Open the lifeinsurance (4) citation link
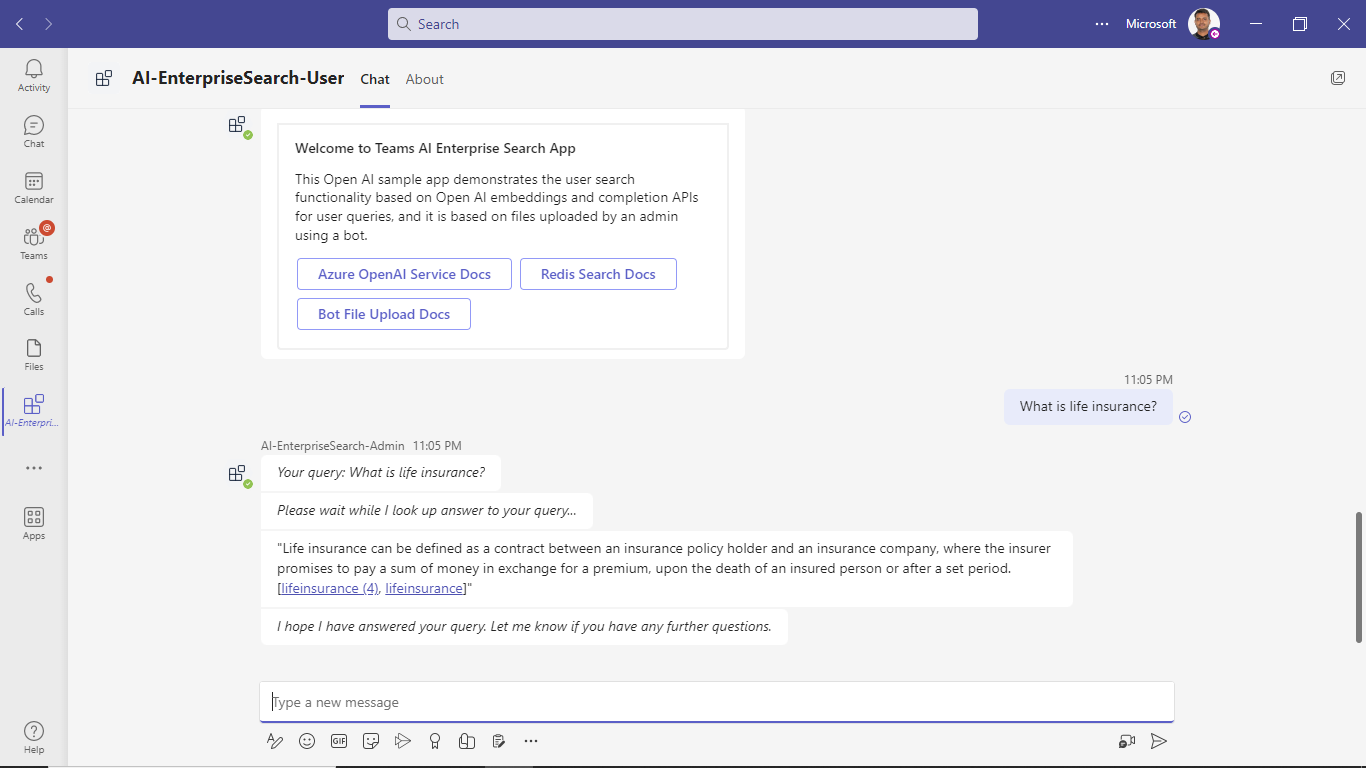The width and height of the screenshot is (1366, 768). click(330, 588)
